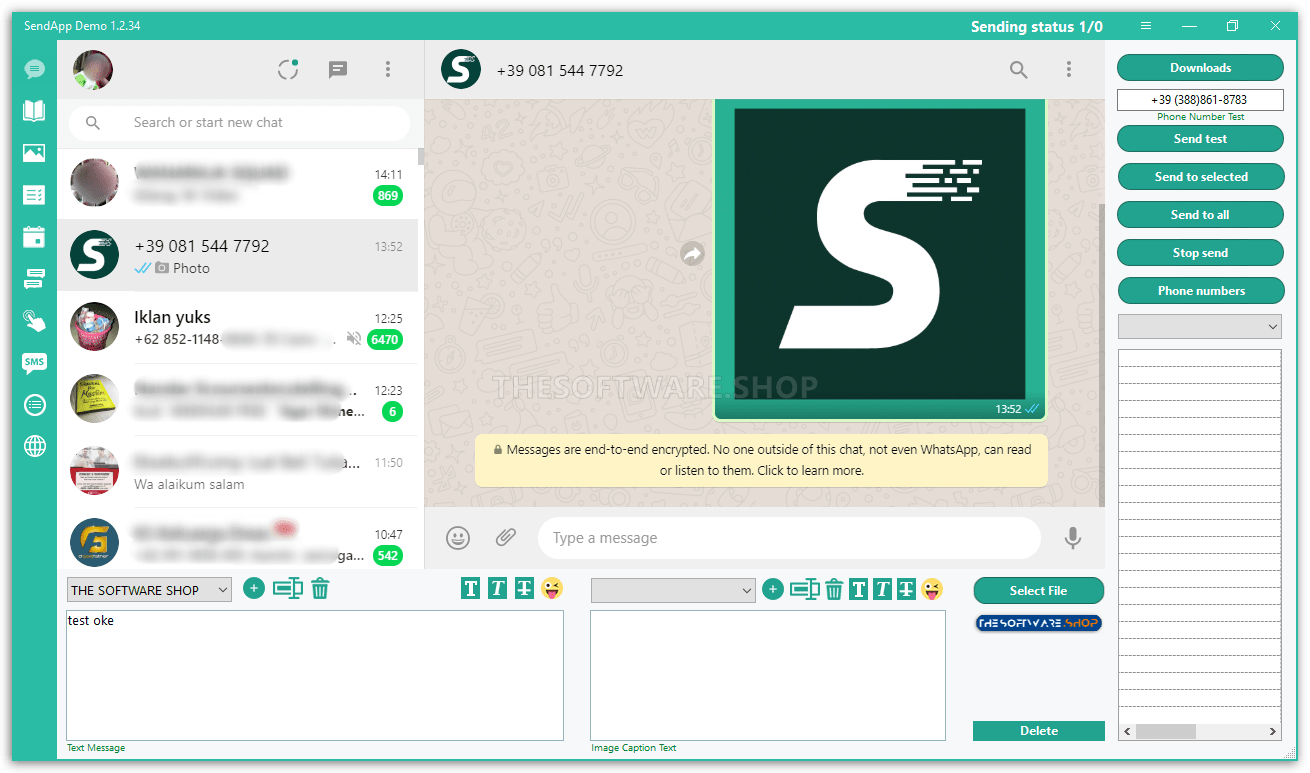
Task: Apply strikethrough to text message
Action: (x=524, y=589)
